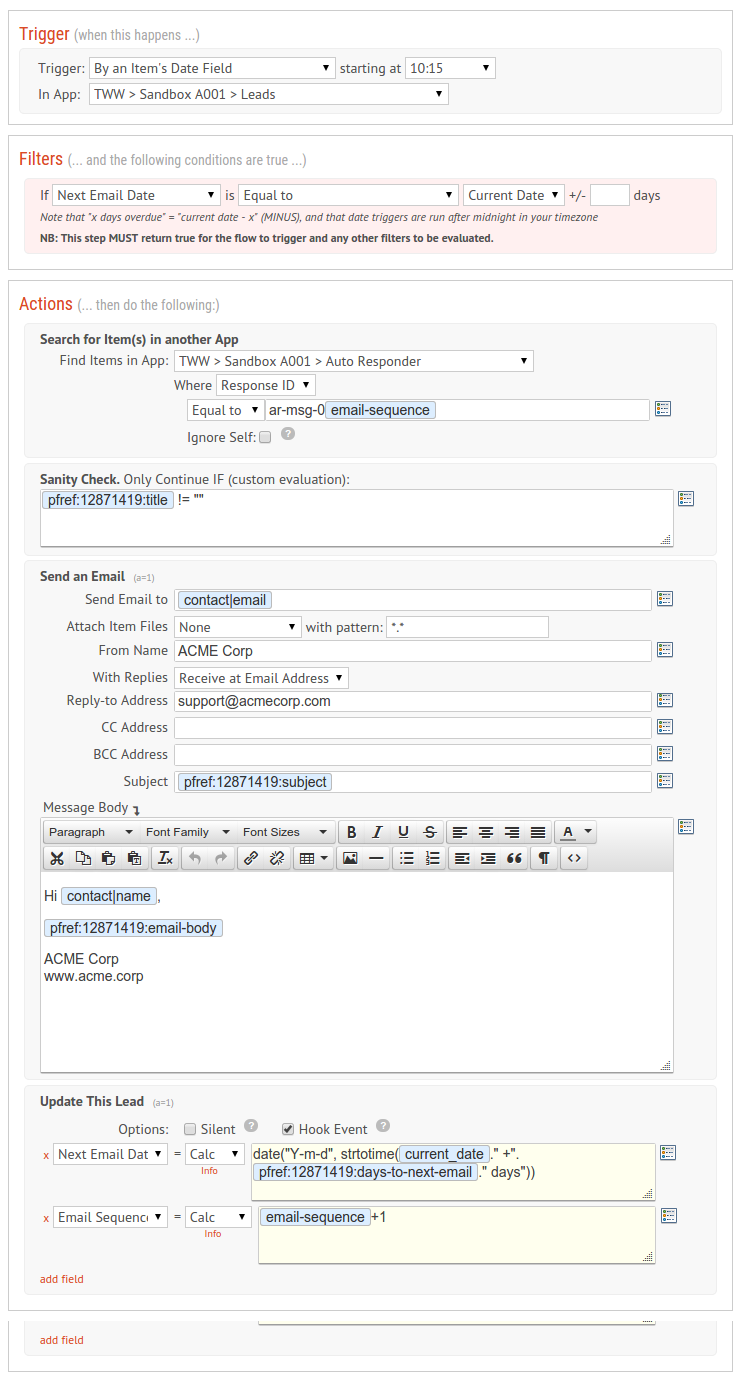Open the In App Leads dropdown
Viewport: 741px width, 1382px height.
(x=268, y=94)
